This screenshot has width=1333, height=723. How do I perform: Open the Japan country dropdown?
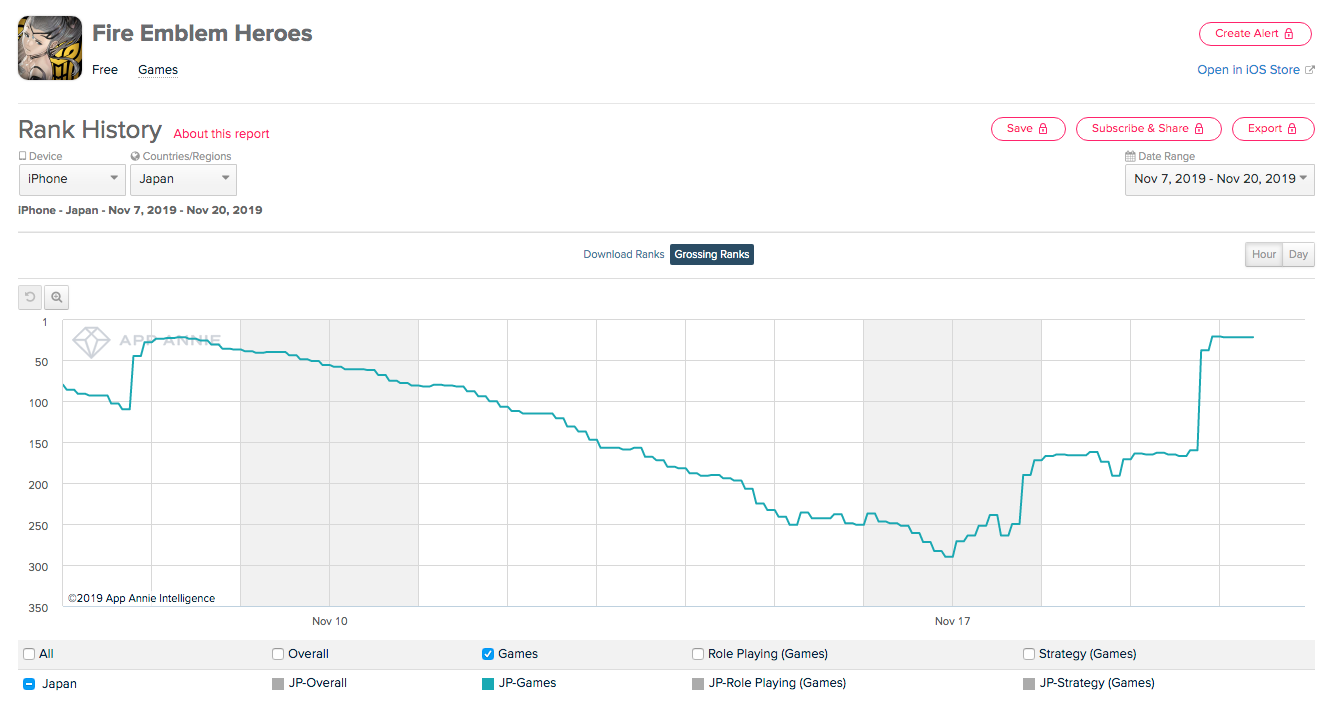(183, 179)
